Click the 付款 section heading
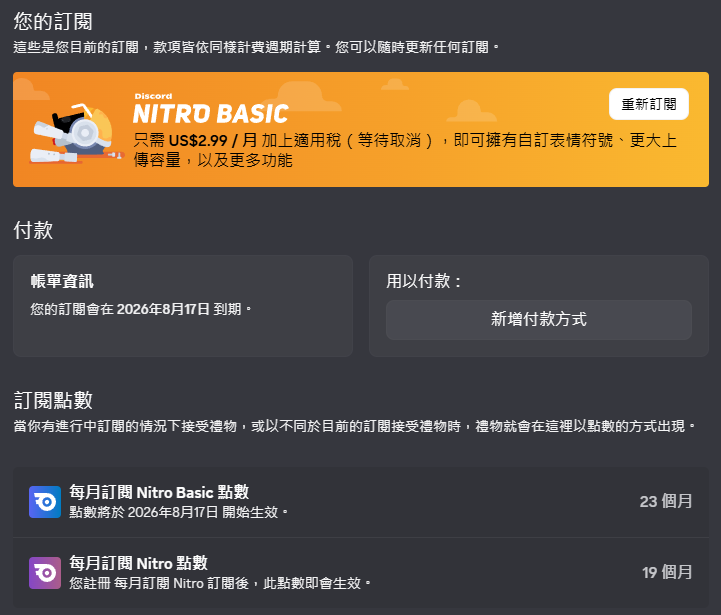 click(x=33, y=230)
